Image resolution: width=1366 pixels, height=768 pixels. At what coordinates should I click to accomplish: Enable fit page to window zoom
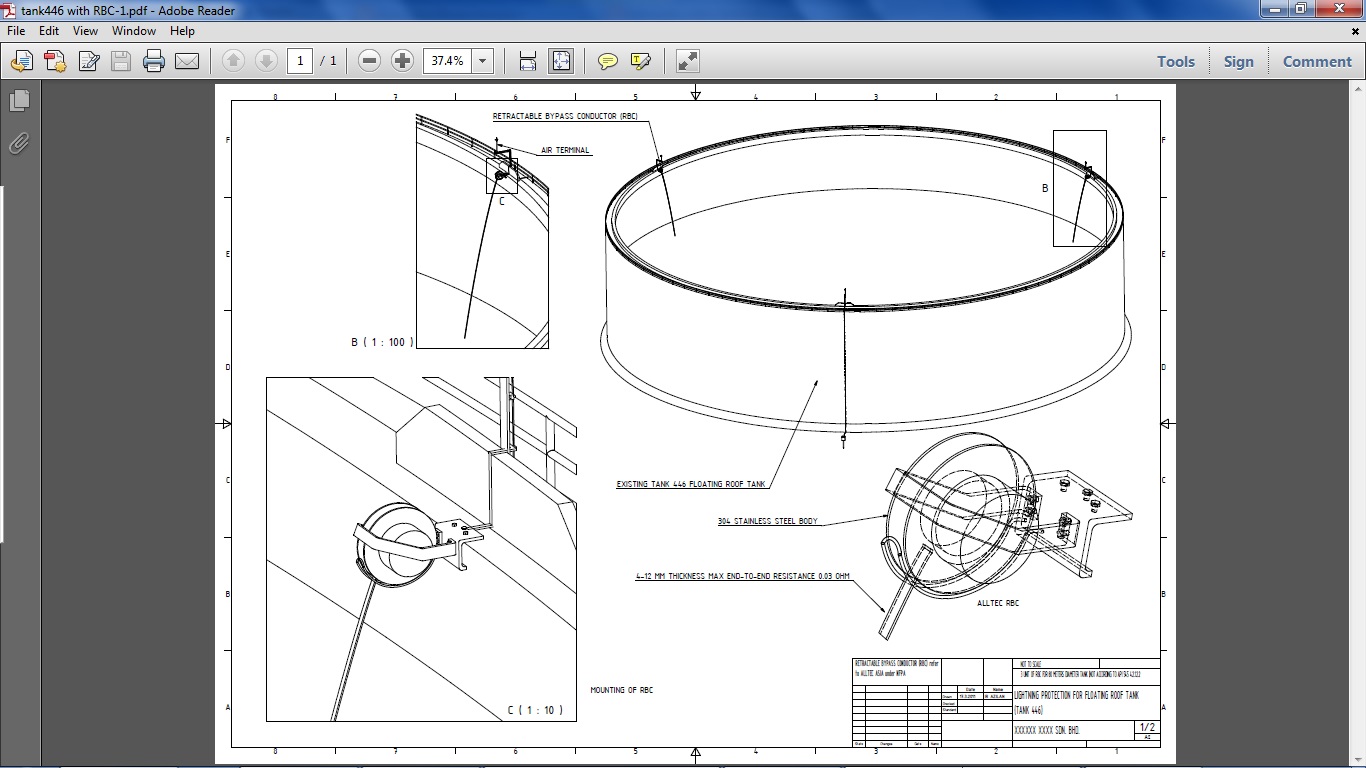tap(561, 60)
